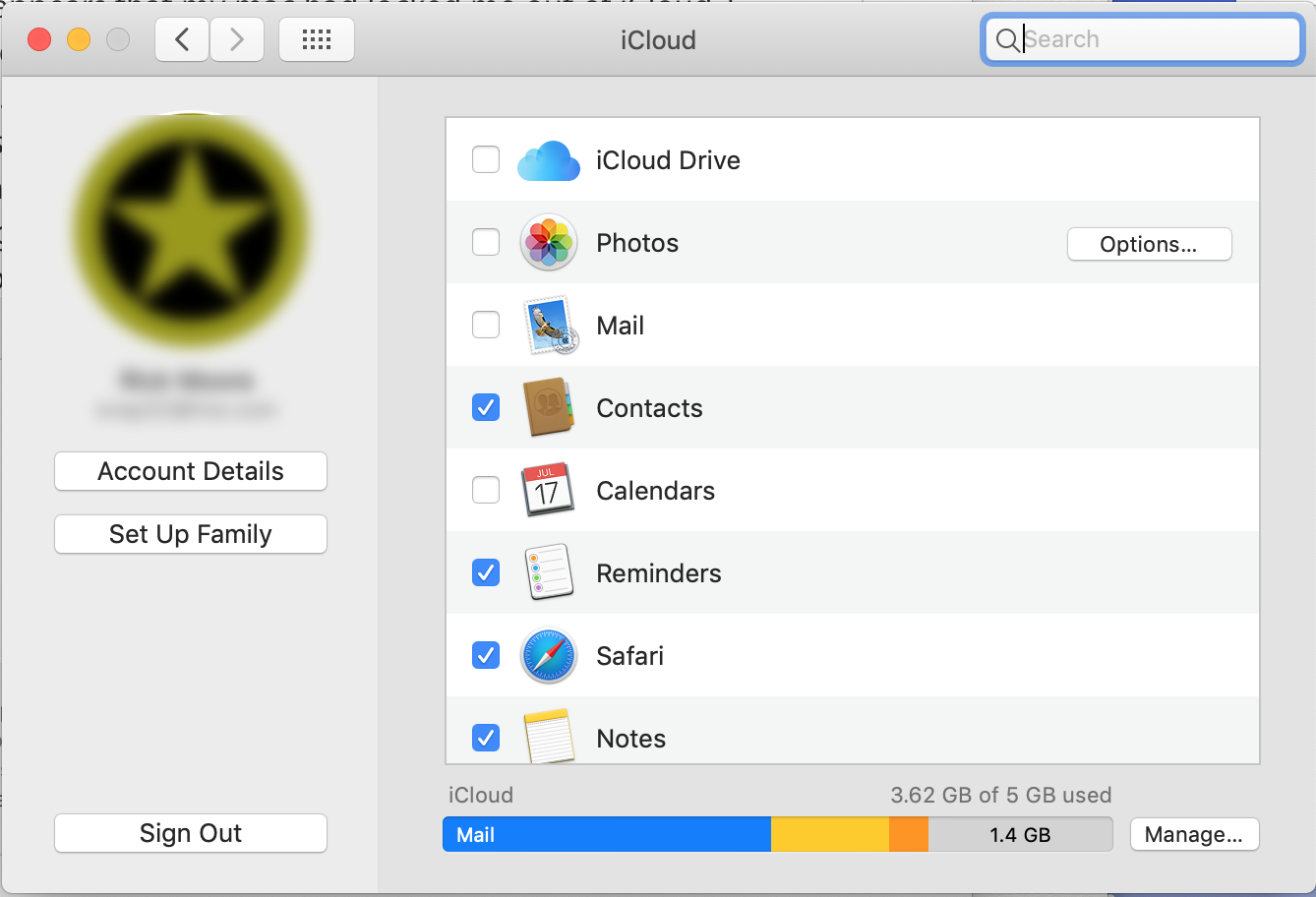1316x897 pixels.
Task: Open Account Details
Action: (x=191, y=471)
